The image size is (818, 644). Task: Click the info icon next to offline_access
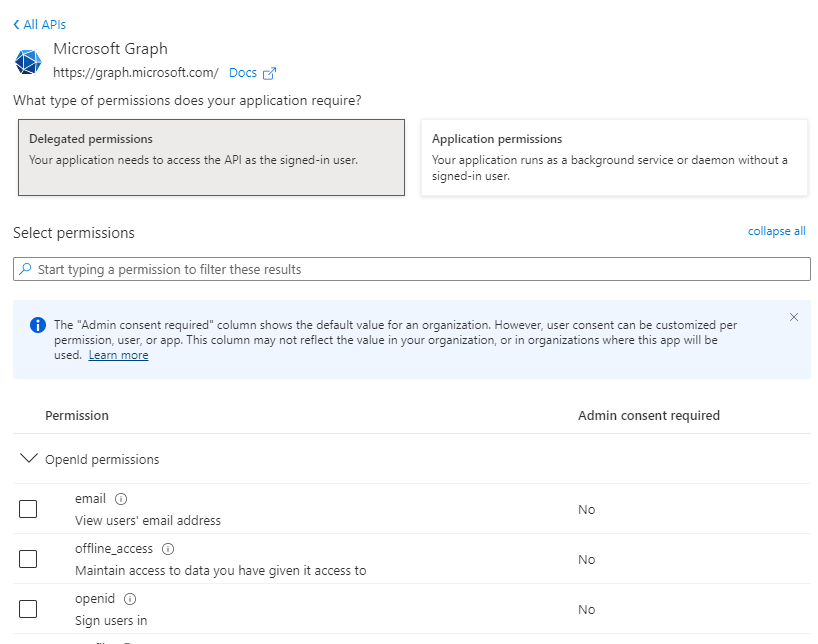(x=168, y=548)
